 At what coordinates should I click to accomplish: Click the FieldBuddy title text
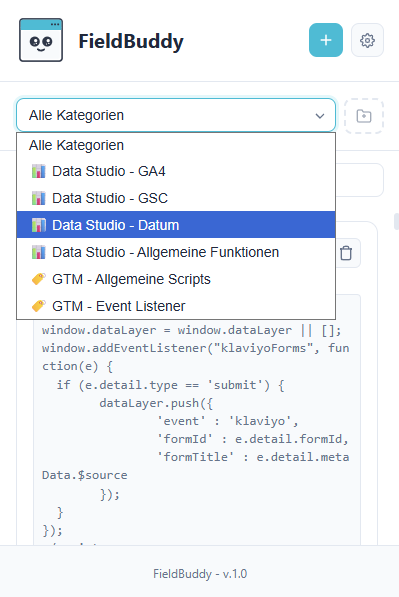[x=131, y=41]
